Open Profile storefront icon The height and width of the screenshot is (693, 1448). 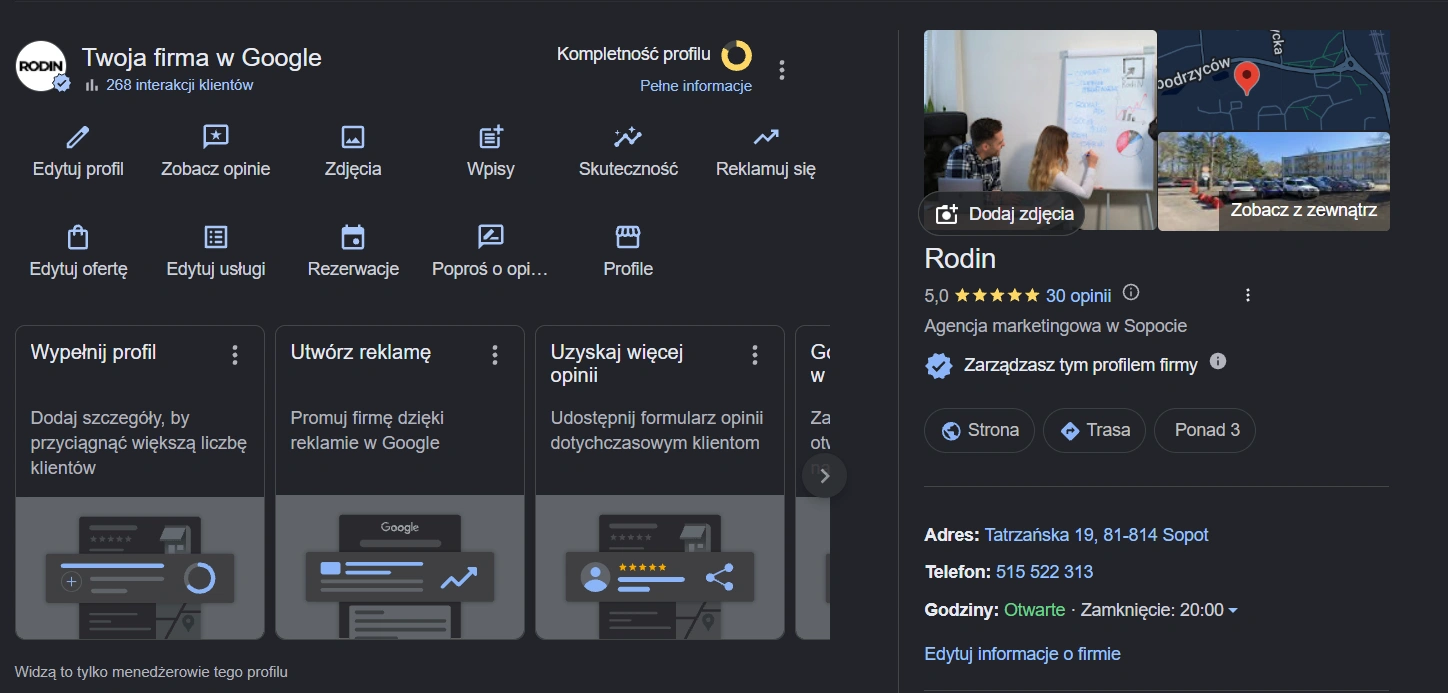[x=628, y=237]
